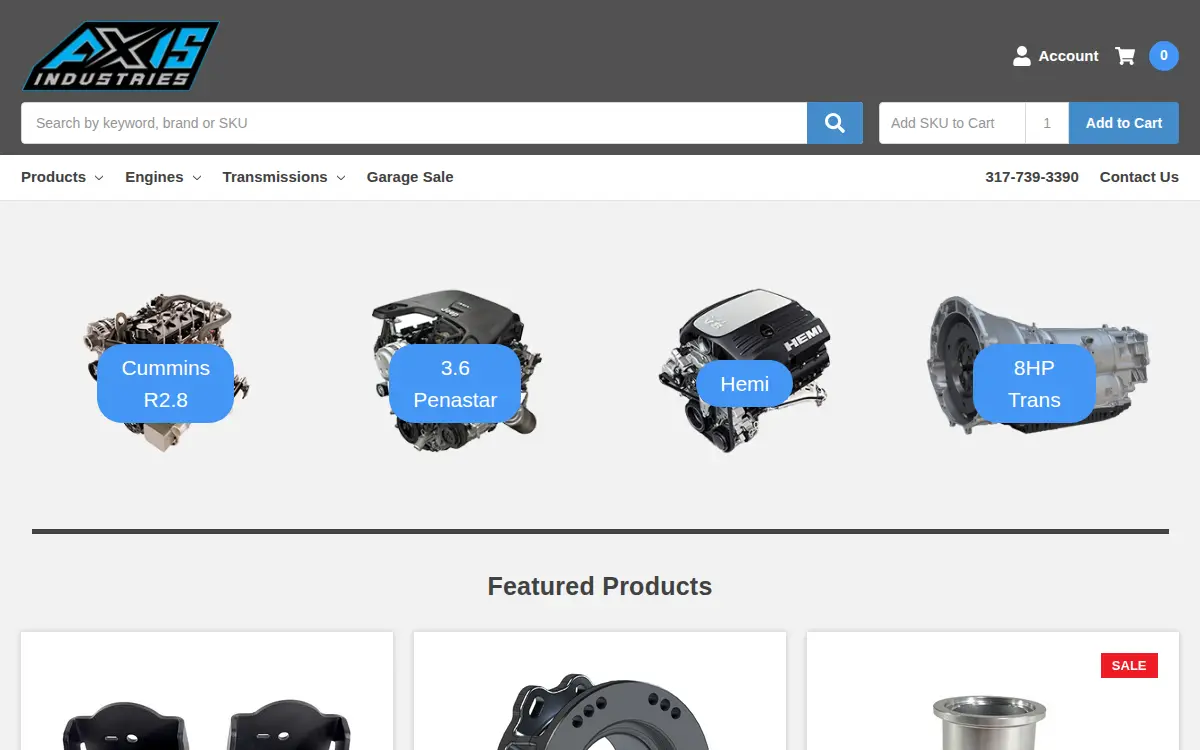
Task: Expand the Transmissions menu
Action: (x=284, y=177)
